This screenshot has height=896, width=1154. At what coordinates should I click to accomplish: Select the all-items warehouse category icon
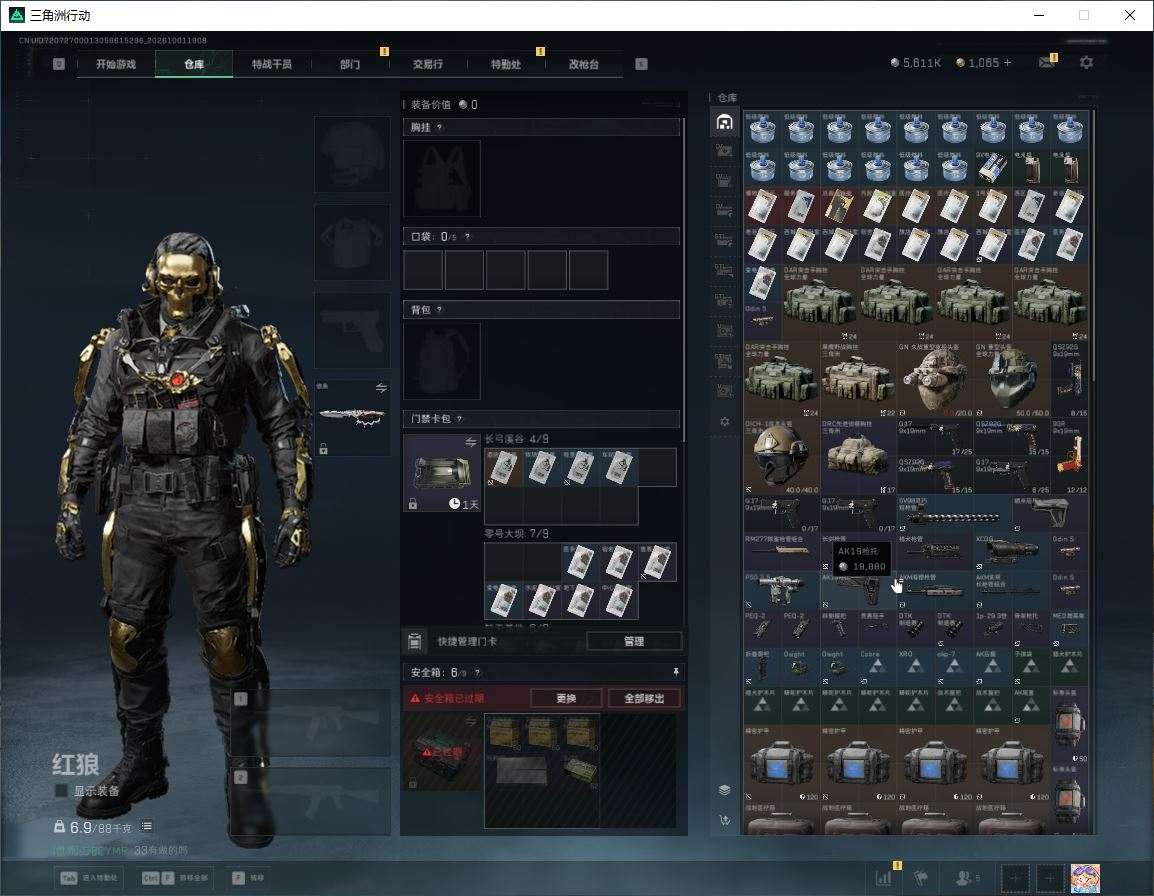click(x=724, y=122)
